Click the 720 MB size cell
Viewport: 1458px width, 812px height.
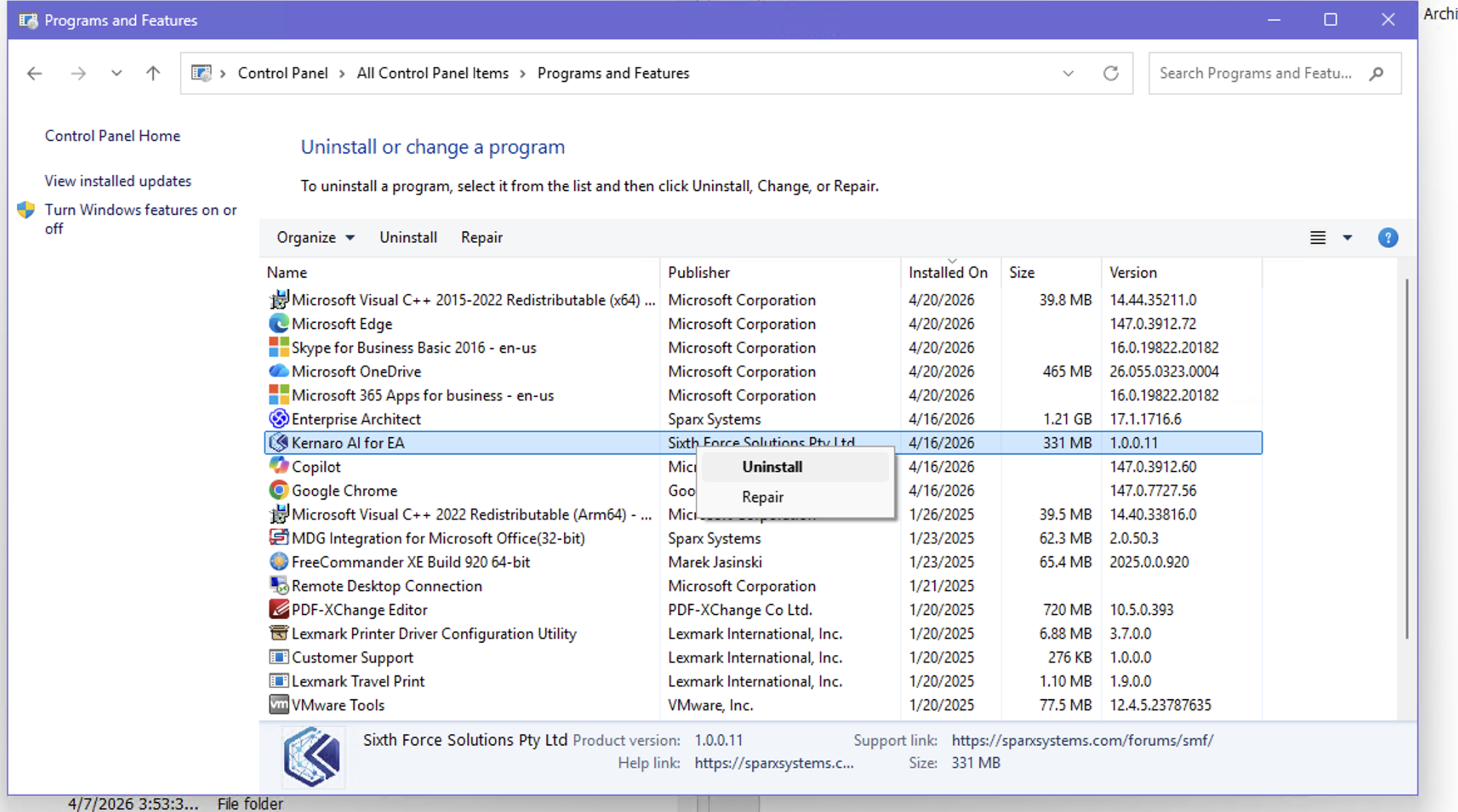click(1067, 610)
